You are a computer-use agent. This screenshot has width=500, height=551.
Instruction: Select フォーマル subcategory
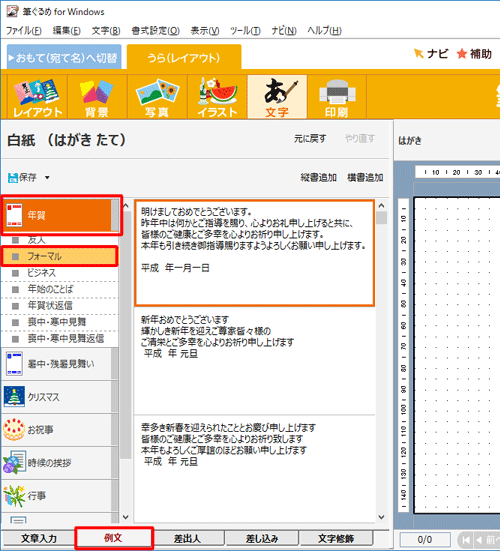pyautogui.click(x=60, y=256)
